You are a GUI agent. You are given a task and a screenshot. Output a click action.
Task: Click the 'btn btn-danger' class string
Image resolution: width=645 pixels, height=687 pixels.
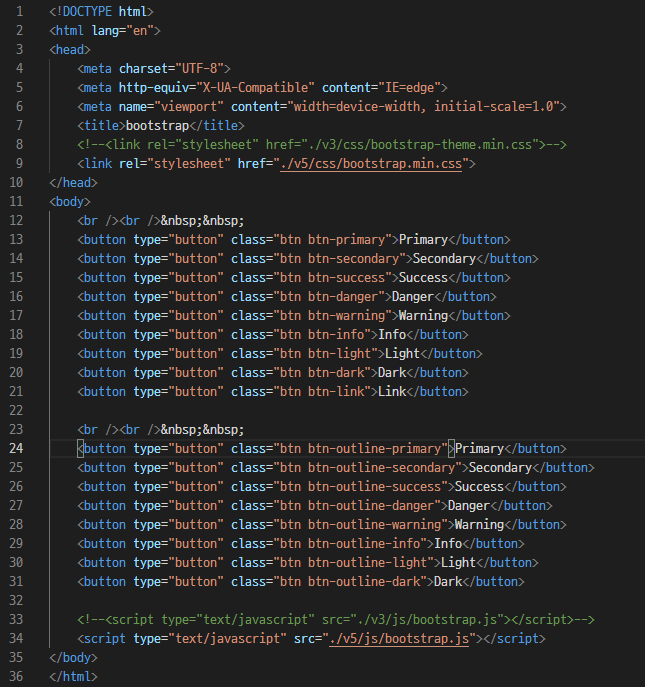point(329,297)
